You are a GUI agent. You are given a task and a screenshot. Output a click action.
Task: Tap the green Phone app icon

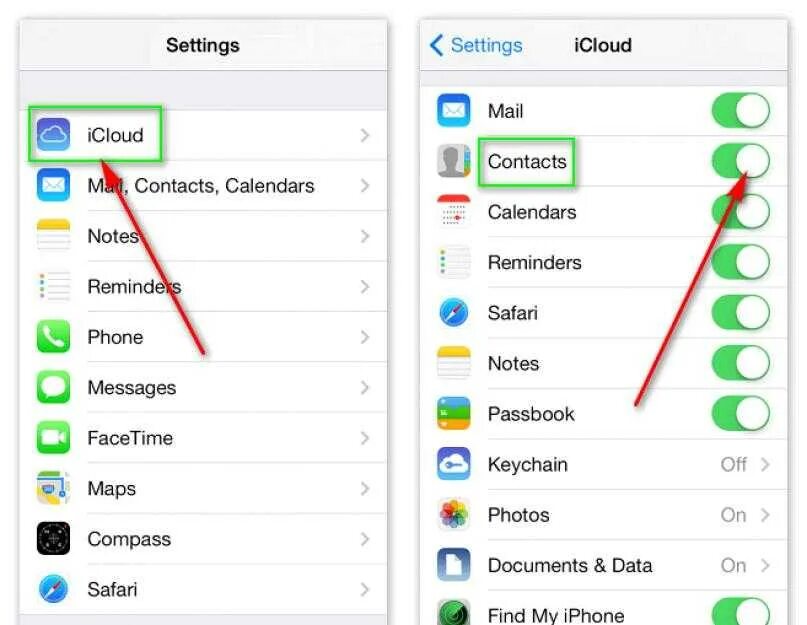pyautogui.click(x=53, y=337)
